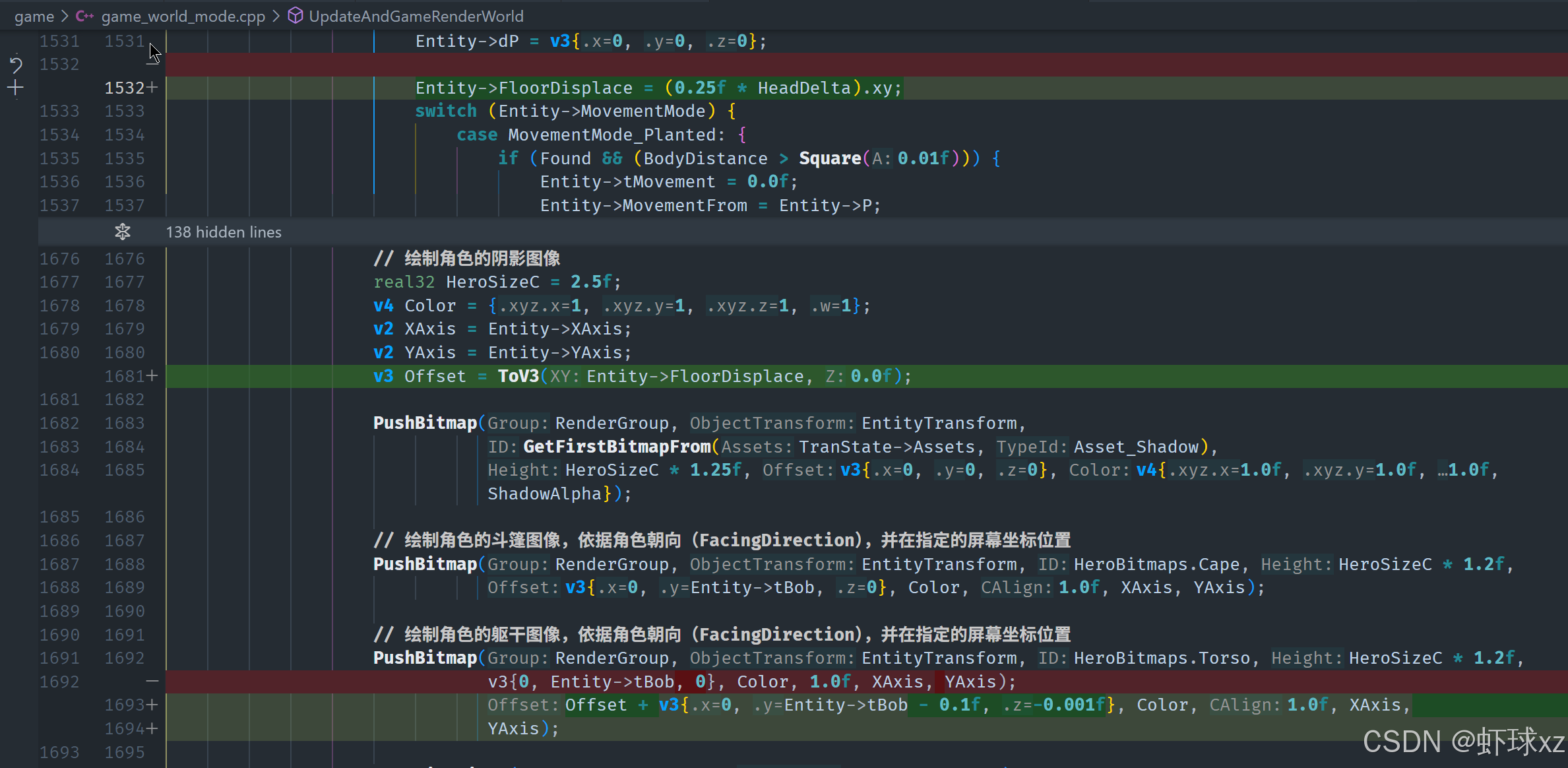Click the red deleted blank line 1532
1568x768 pixels.
click(x=858, y=65)
